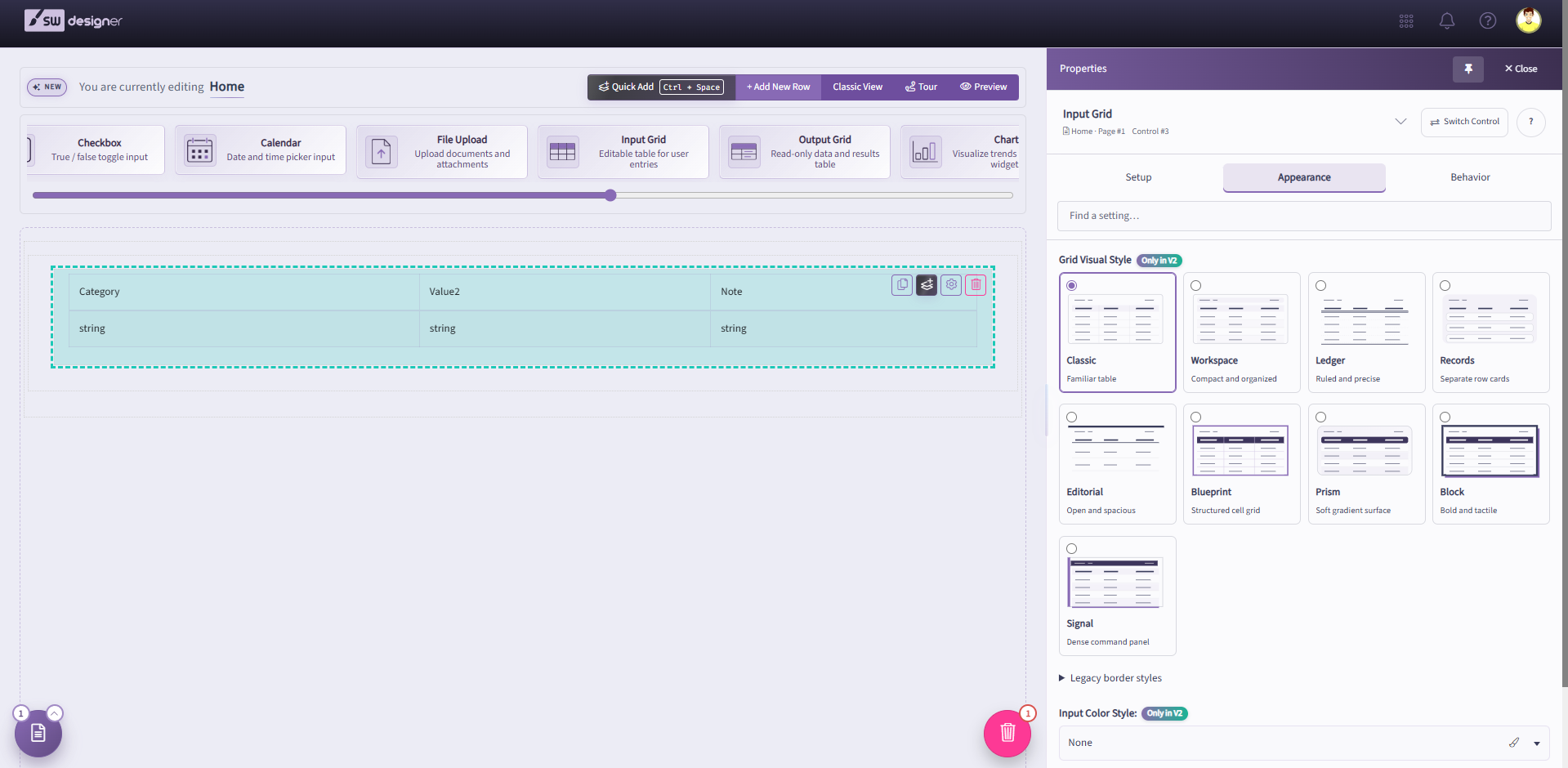Select the Records grid style
This screenshot has width=1568, height=768.
coord(1491,333)
